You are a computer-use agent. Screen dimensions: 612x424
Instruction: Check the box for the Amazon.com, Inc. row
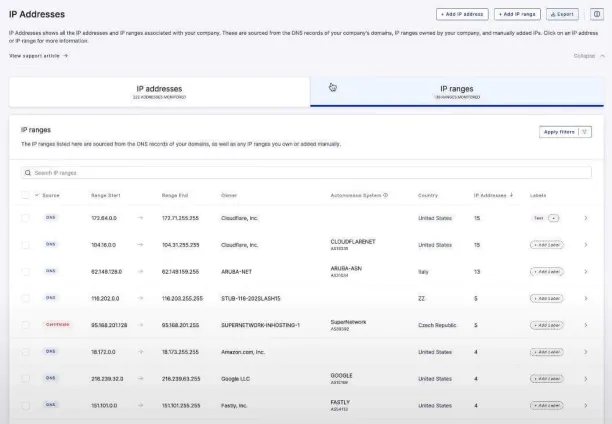click(25, 352)
